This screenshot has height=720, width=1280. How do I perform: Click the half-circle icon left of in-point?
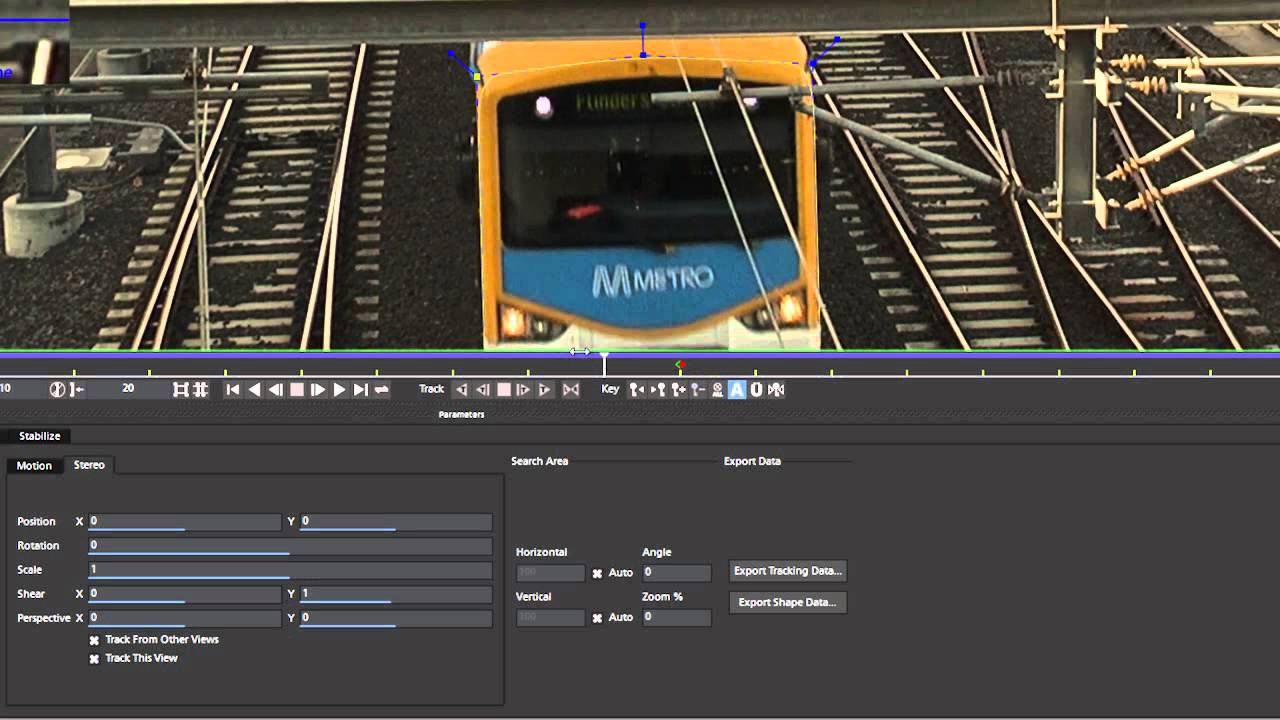pyautogui.click(x=57, y=390)
